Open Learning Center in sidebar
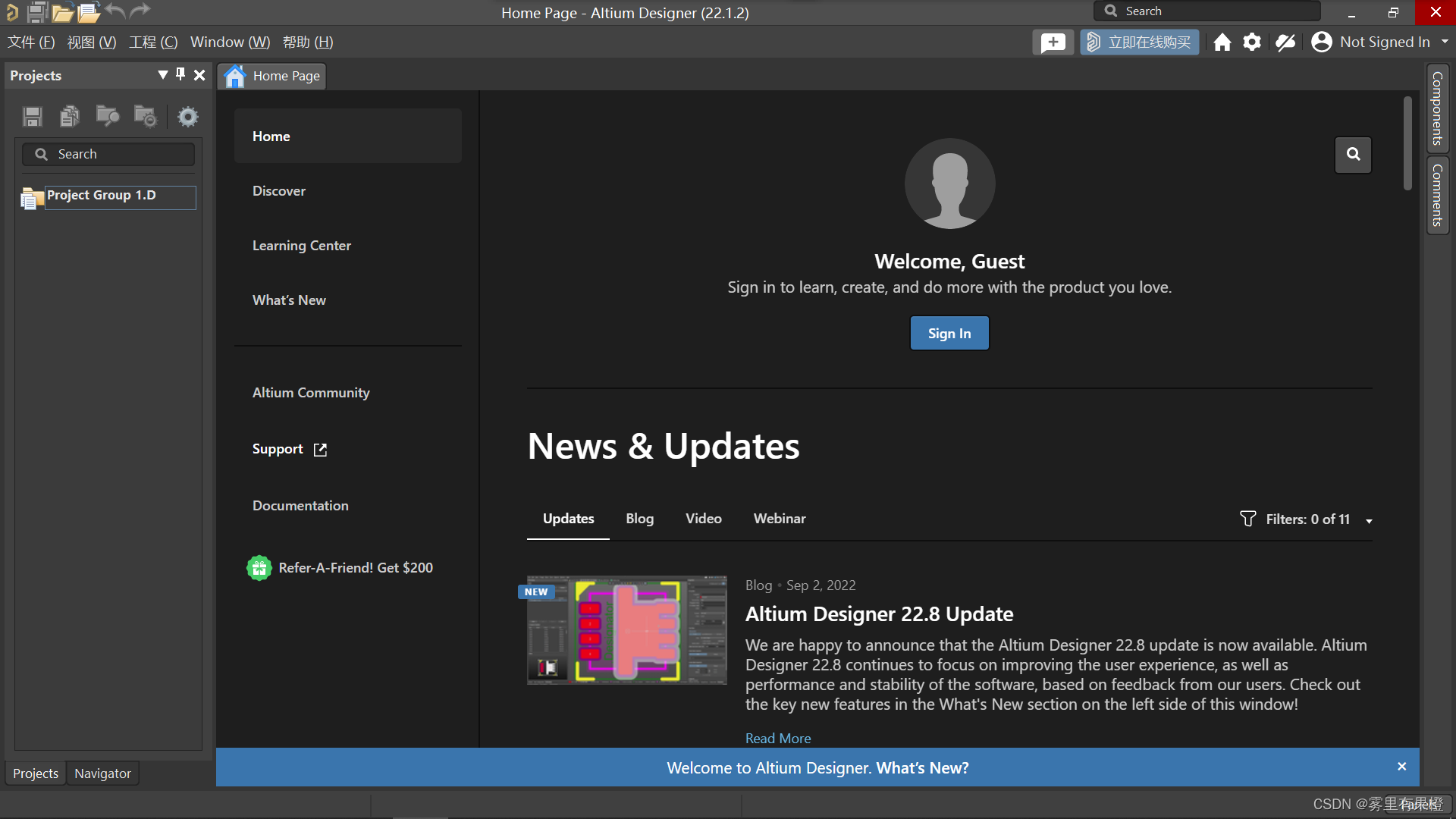 click(x=302, y=246)
